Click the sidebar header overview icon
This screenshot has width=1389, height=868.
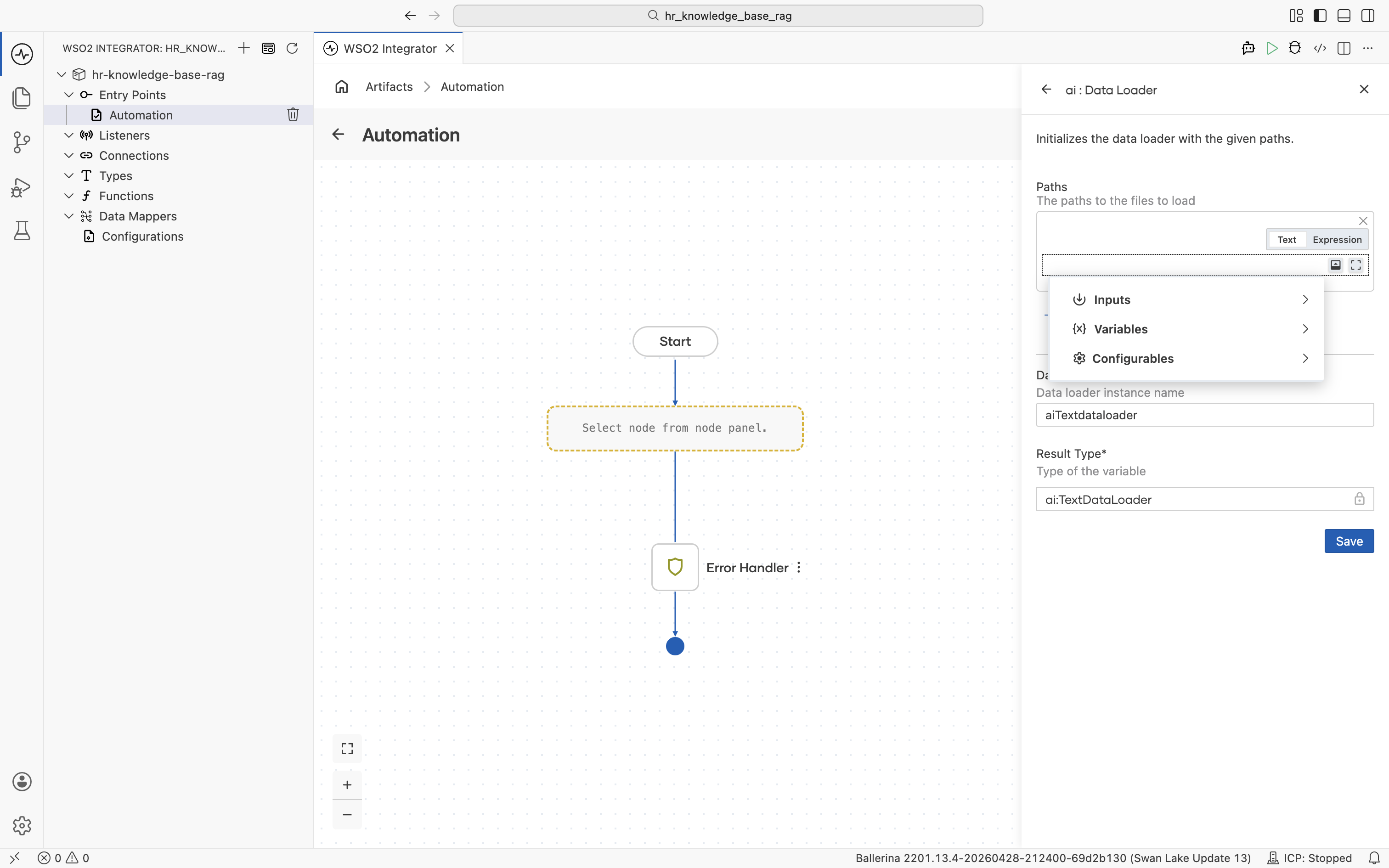coord(268,48)
